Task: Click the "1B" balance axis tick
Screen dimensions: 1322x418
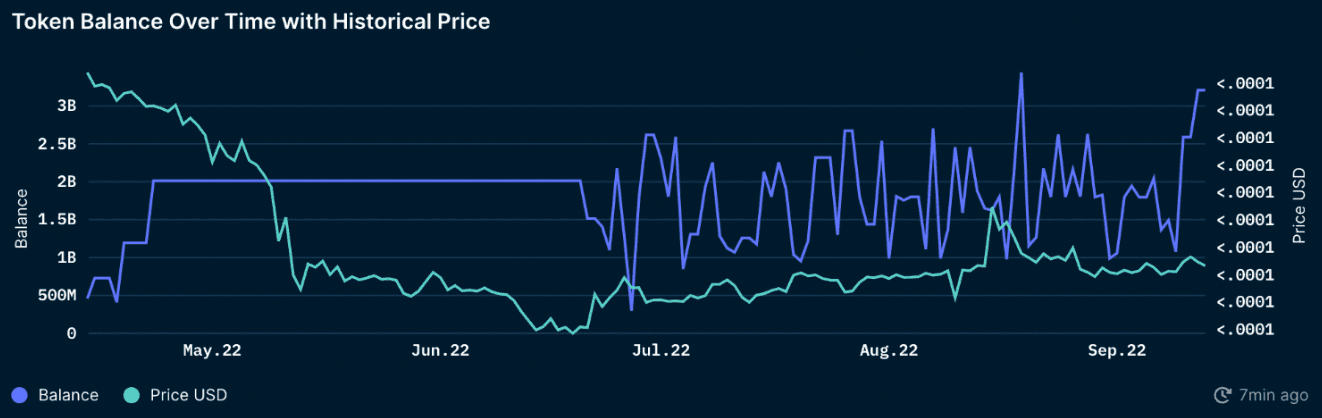Action: point(66,258)
